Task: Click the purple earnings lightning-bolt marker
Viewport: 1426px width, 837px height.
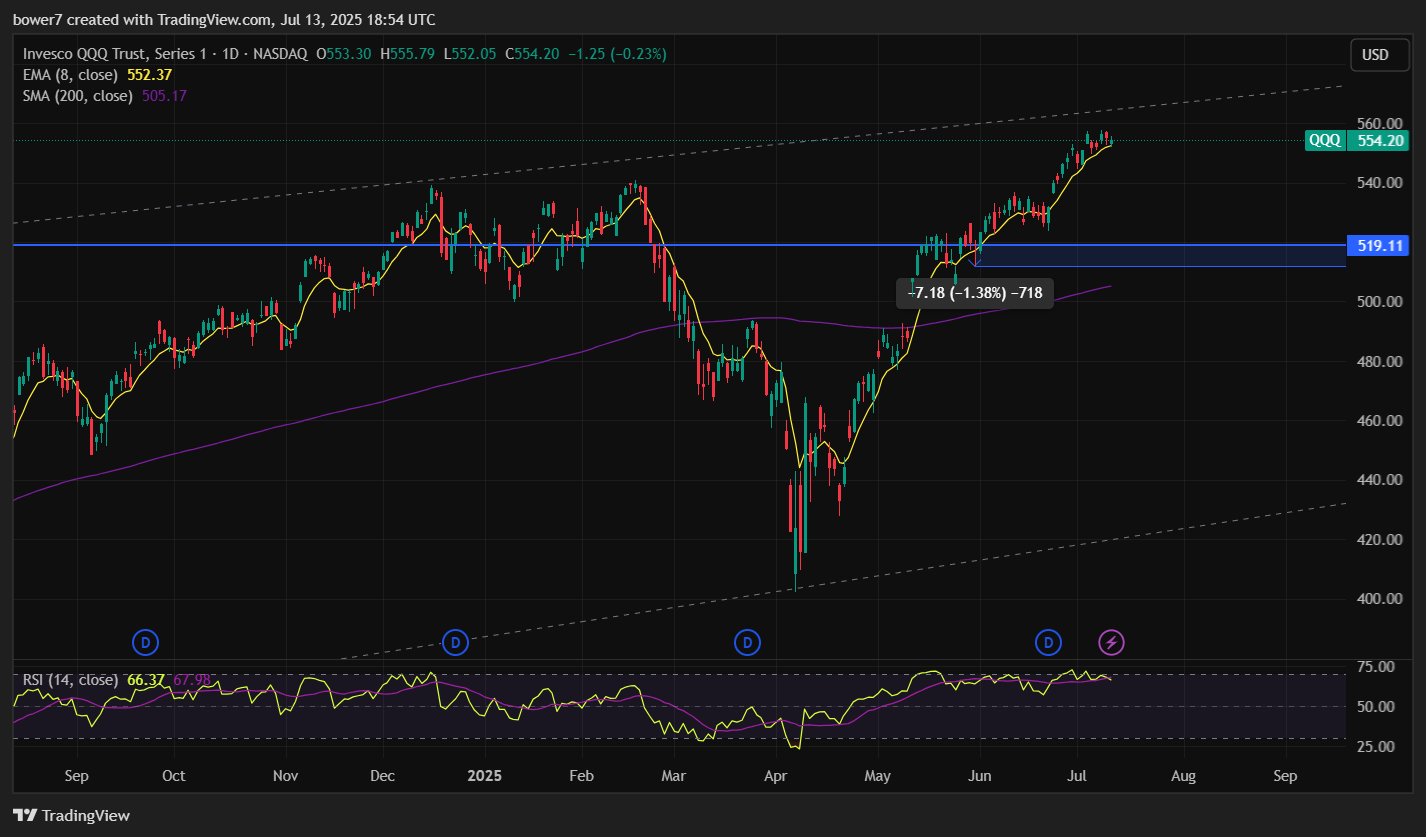Action: (x=1112, y=642)
